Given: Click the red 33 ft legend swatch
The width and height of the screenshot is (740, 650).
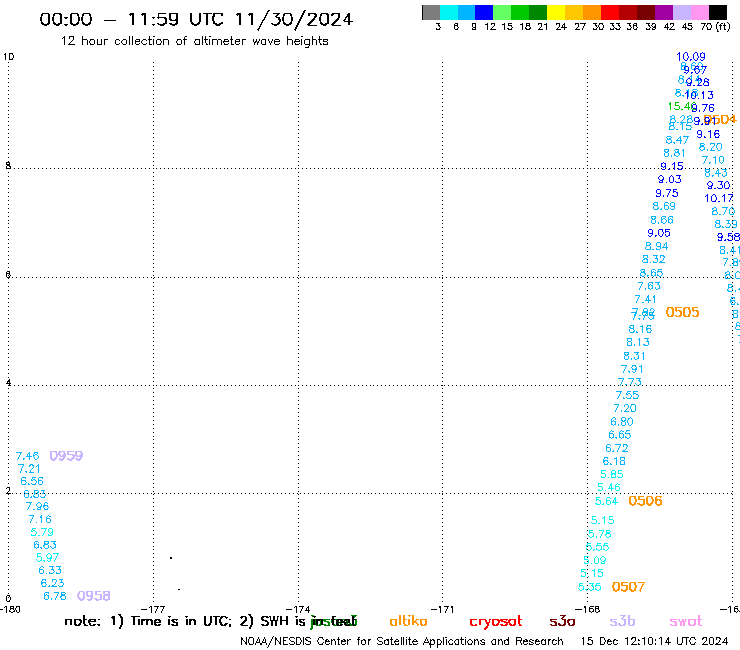Looking at the screenshot, I should point(610,12).
